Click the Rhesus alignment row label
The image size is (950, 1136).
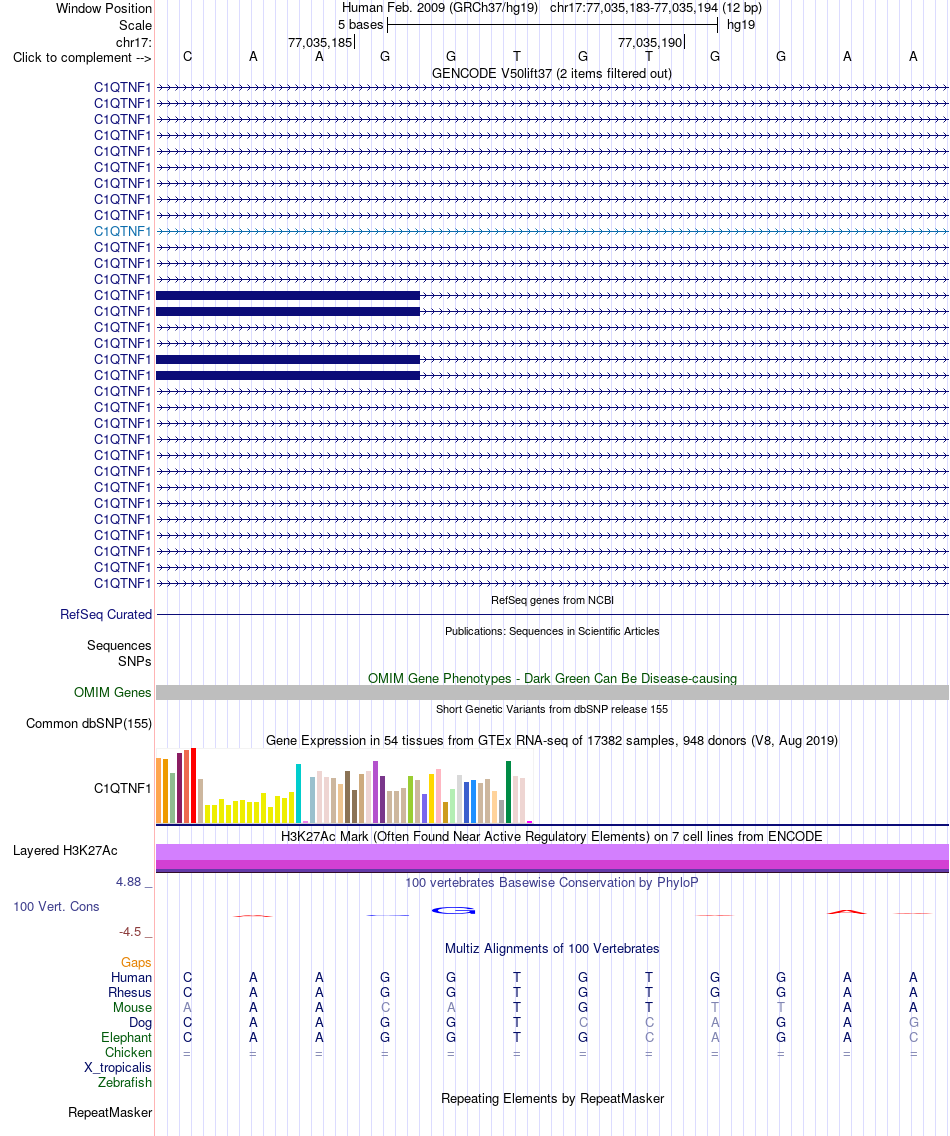(x=130, y=993)
